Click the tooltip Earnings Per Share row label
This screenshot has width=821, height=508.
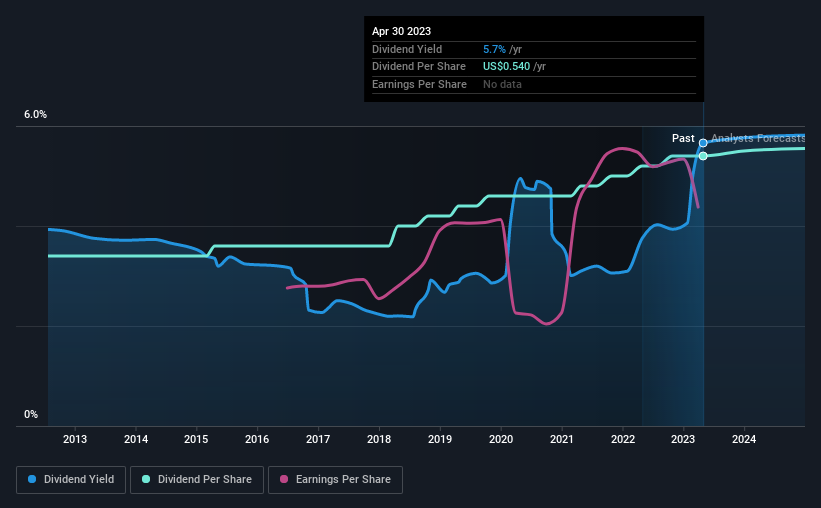click(x=419, y=84)
